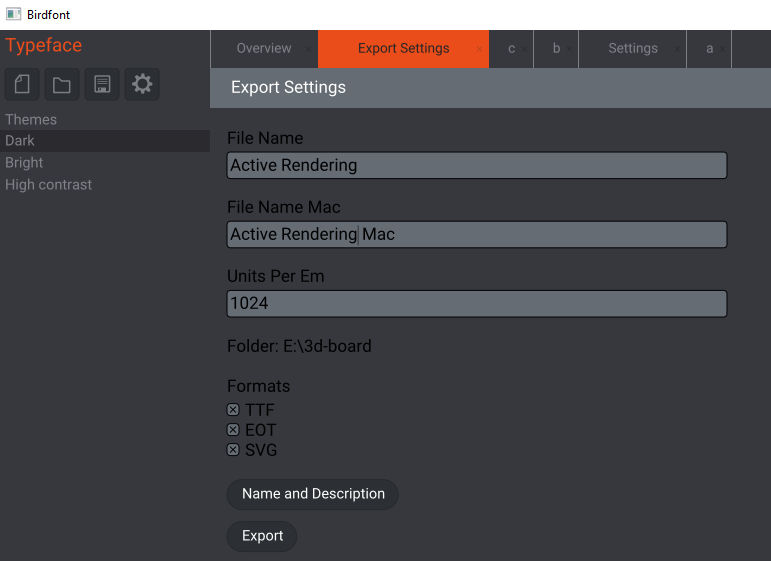Switch to the Overview tab
The height and width of the screenshot is (561, 771).
[x=263, y=48]
